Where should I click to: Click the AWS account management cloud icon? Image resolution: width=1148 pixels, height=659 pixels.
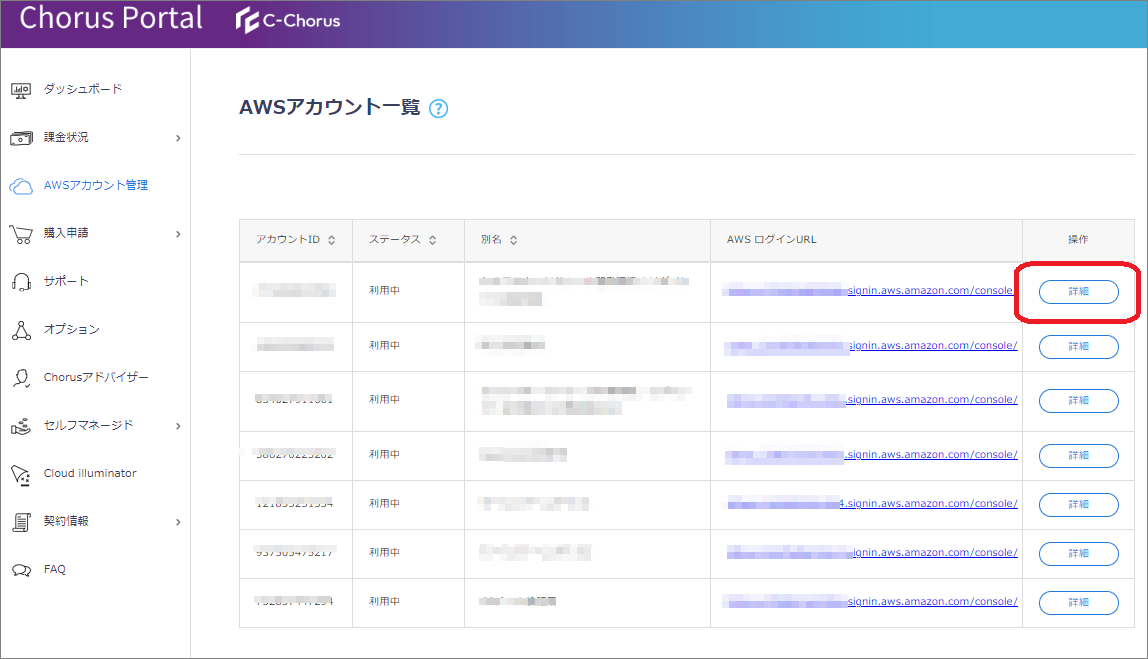tap(21, 186)
